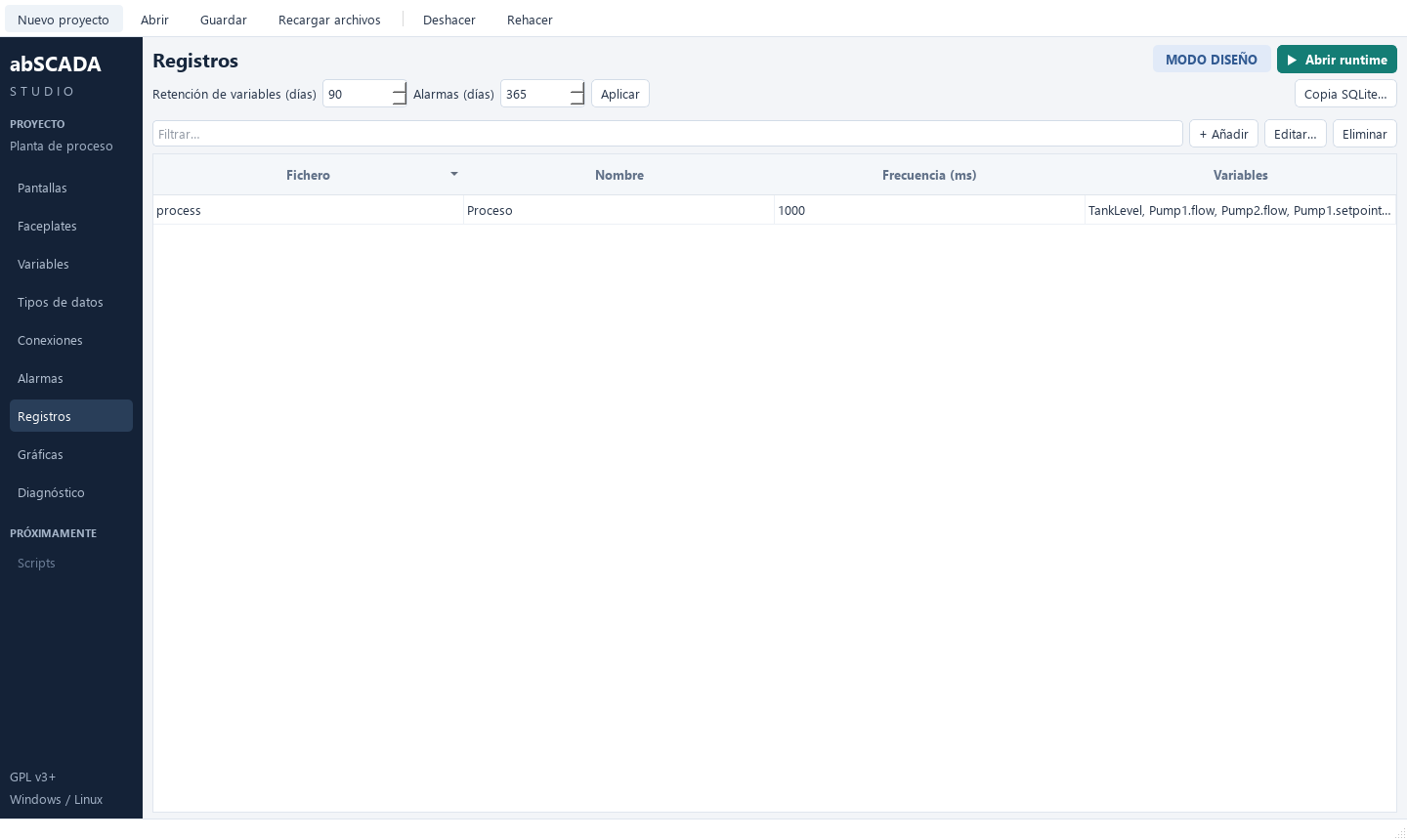Sort by the Frecuencia (ms) column header
1407x840 pixels.
(x=929, y=175)
